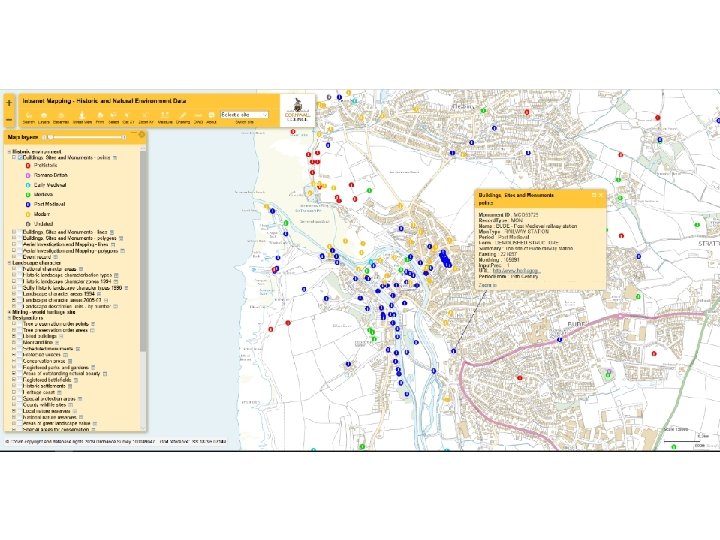The height and width of the screenshot is (540, 720).
Task: Activate the Select tool icon
Action: 113,118
